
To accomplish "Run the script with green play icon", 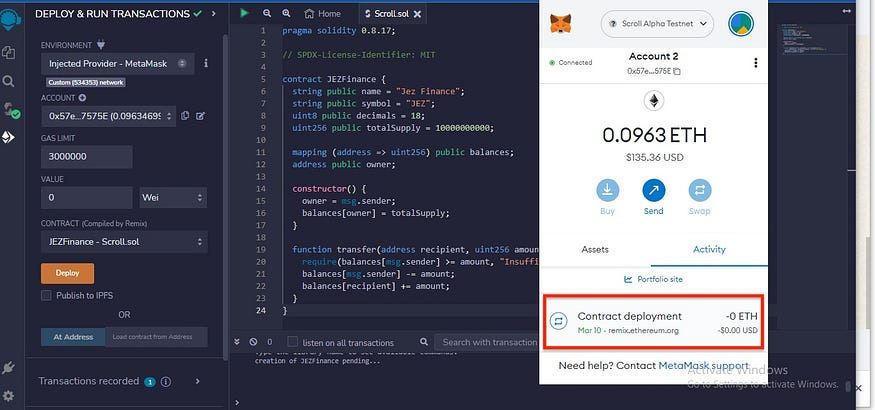I will [244, 13].
